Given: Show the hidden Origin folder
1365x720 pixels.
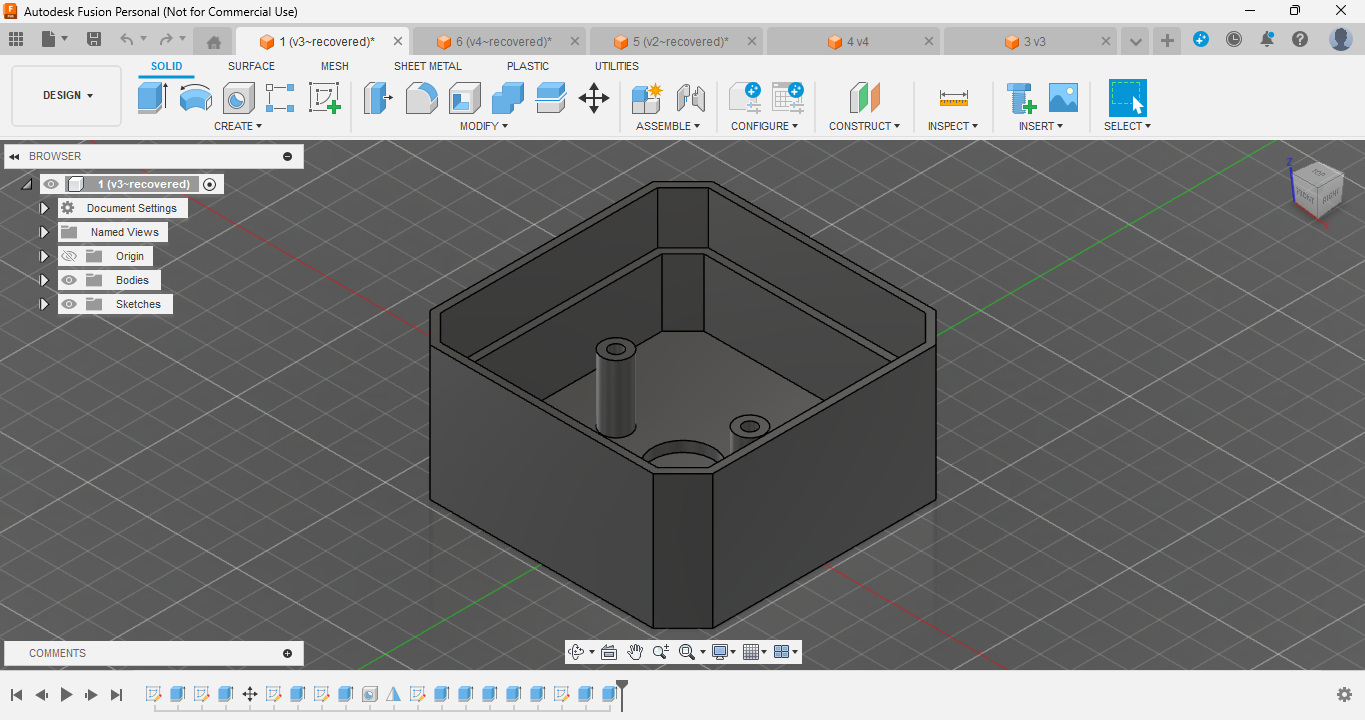Looking at the screenshot, I should (x=69, y=256).
